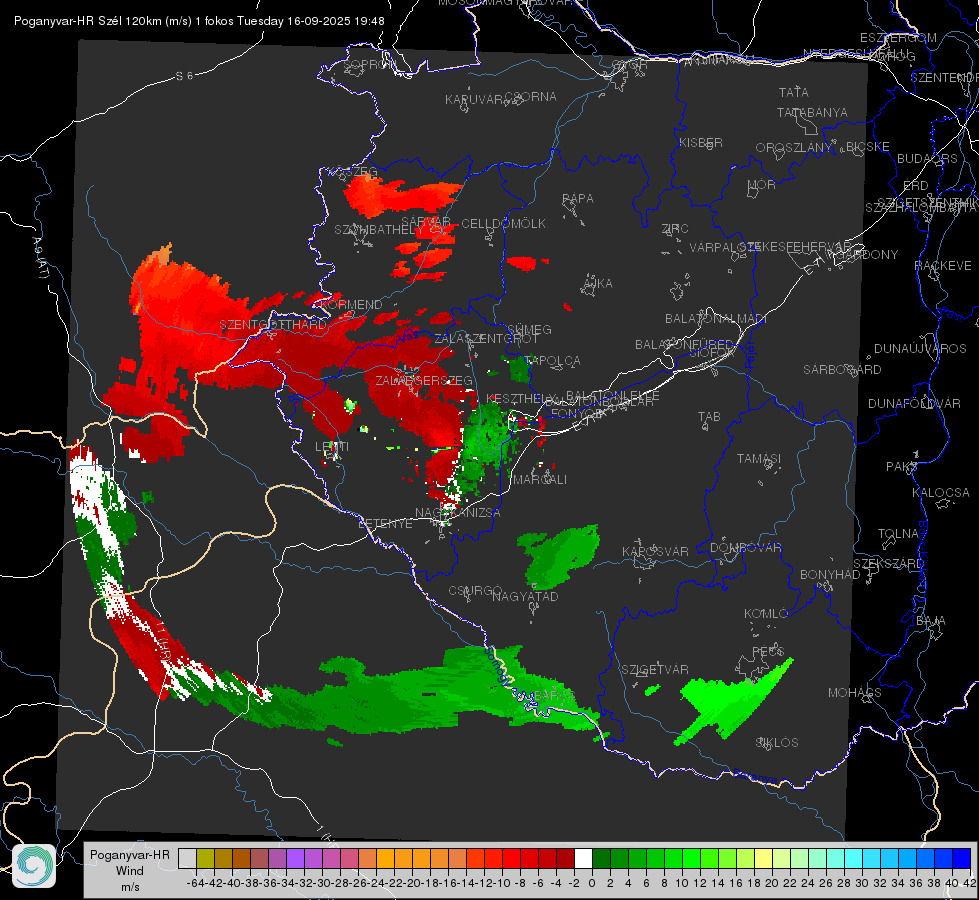Click the swirl logo icon beside the legend
This screenshot has height=900, width=979.
click(34, 866)
